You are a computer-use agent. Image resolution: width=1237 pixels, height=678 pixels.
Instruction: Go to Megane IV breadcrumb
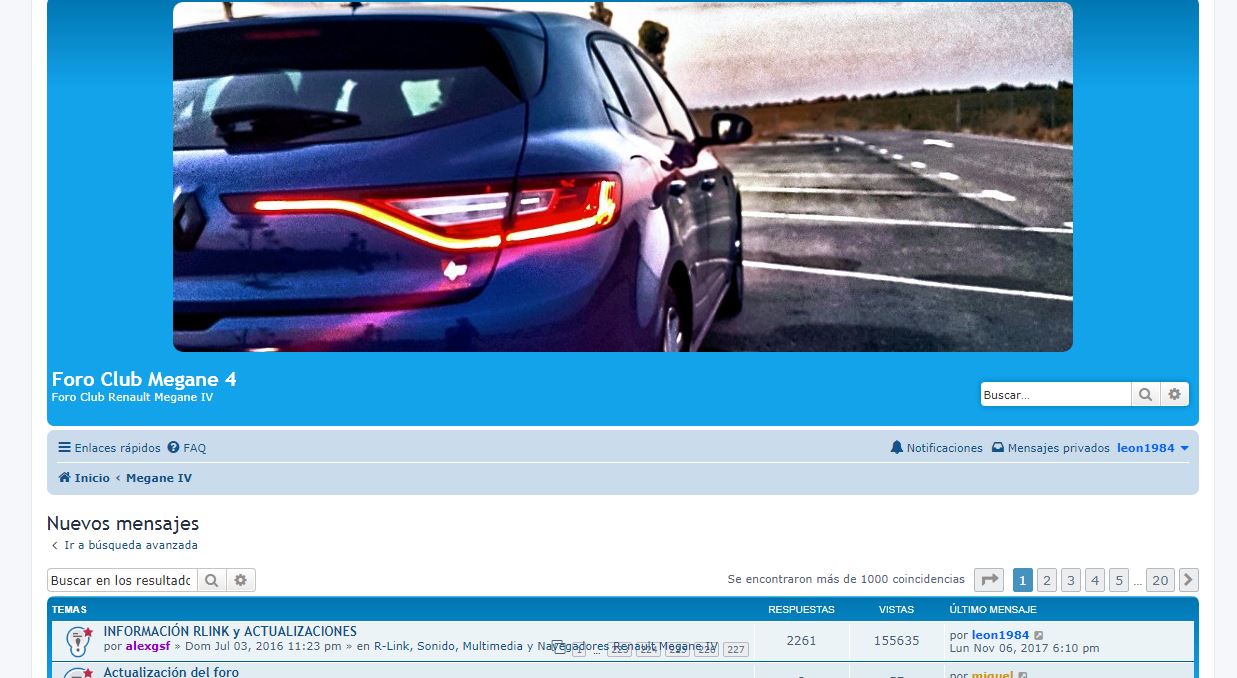(159, 478)
